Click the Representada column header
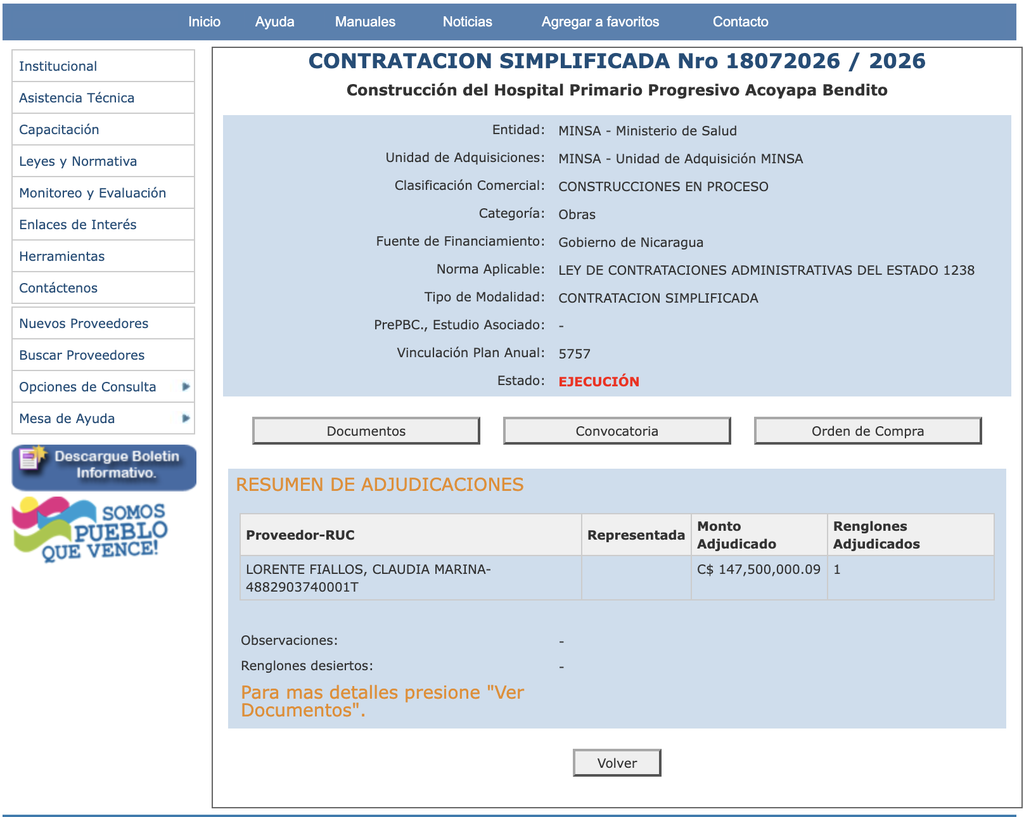Screen dimensions: 1024x817 (636, 535)
